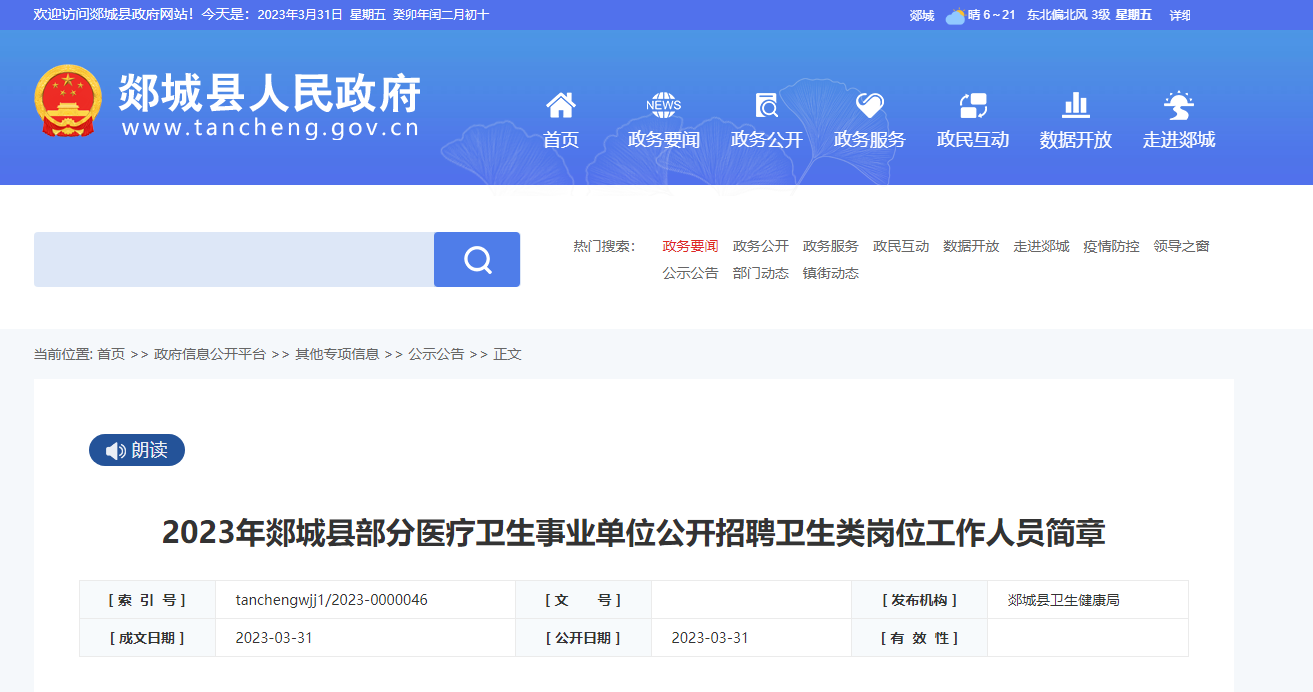Click the NEWS globe icon
Screen dimensions: 1313x692
(x=663, y=105)
